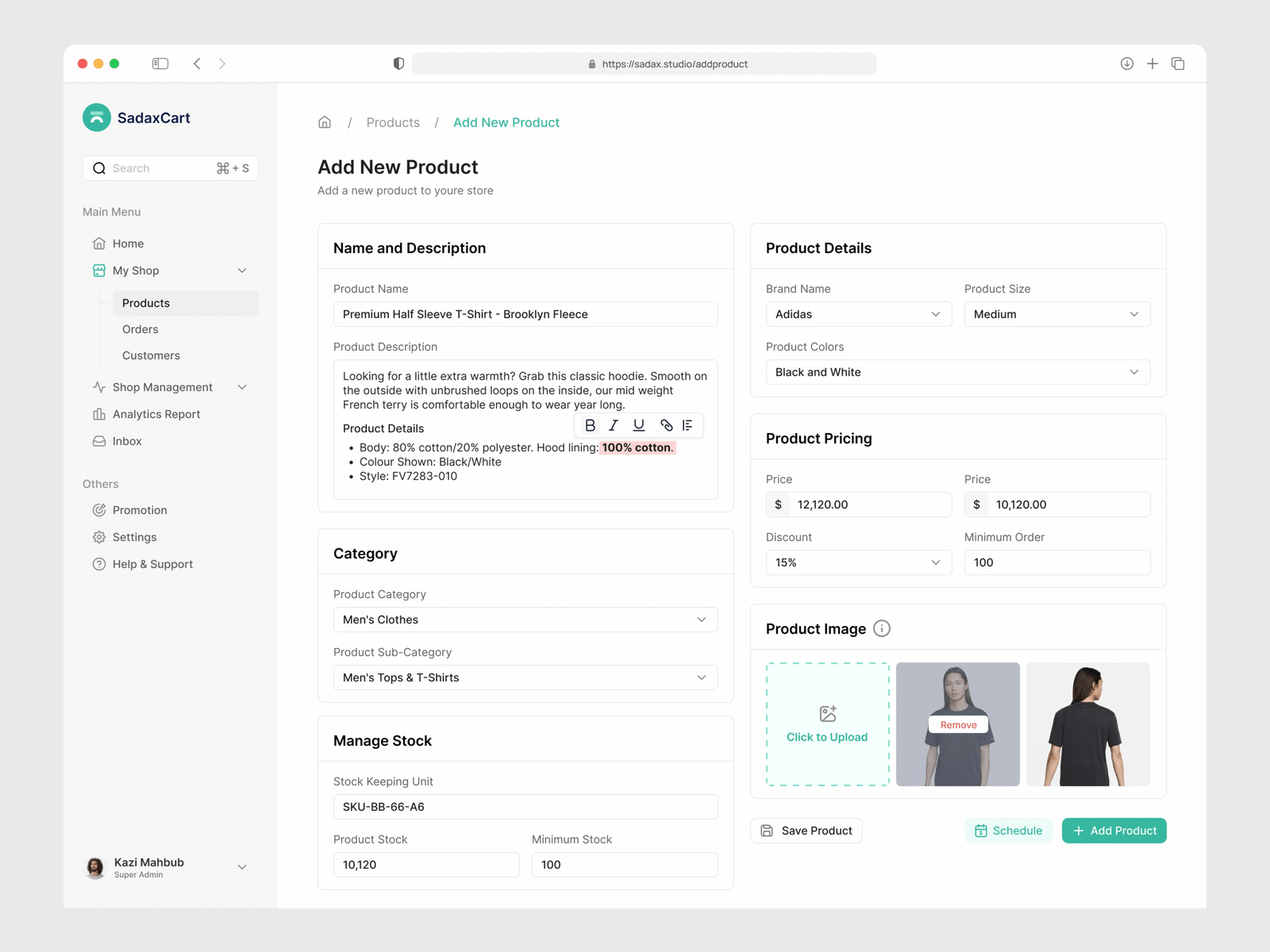Screen dimensions: 1270x952
Task: Toggle italic formatting in description editor
Action: [614, 425]
